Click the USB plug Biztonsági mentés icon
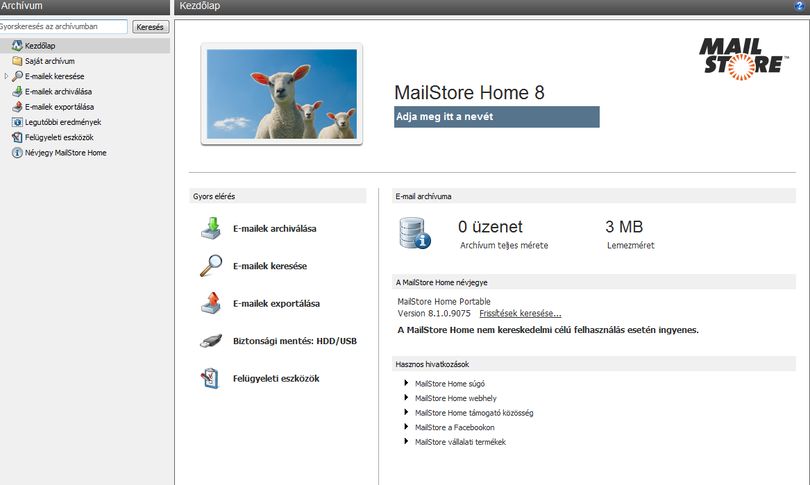Viewport: 810px width, 485px height. tap(211, 341)
